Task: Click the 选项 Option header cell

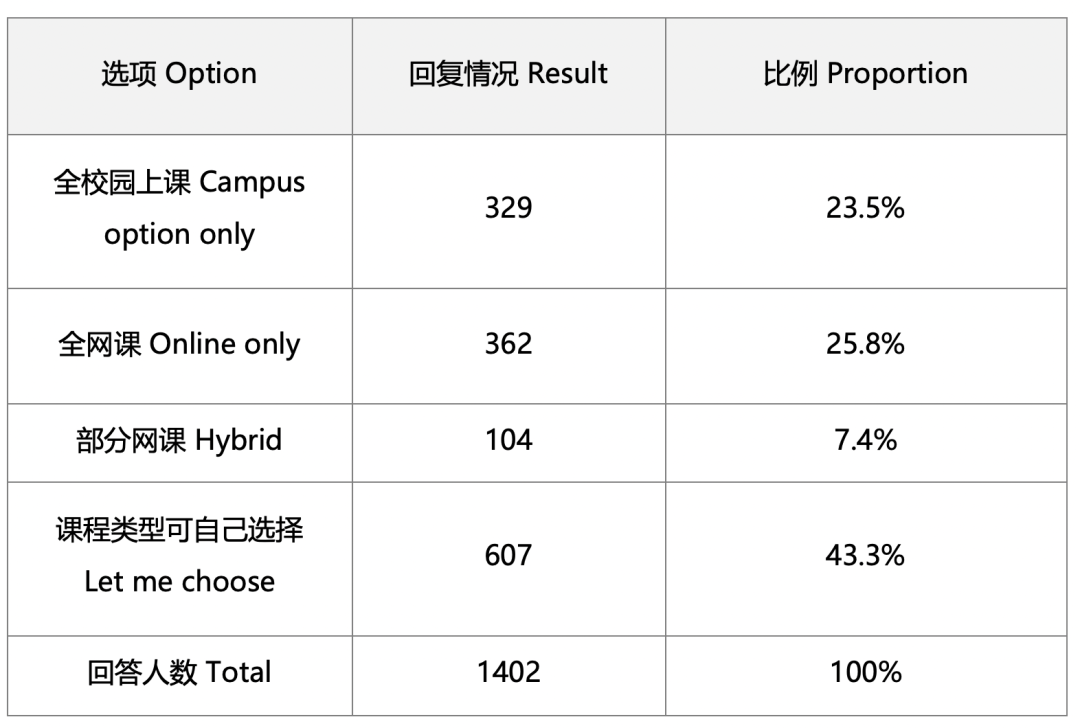Action: pyautogui.click(x=179, y=74)
